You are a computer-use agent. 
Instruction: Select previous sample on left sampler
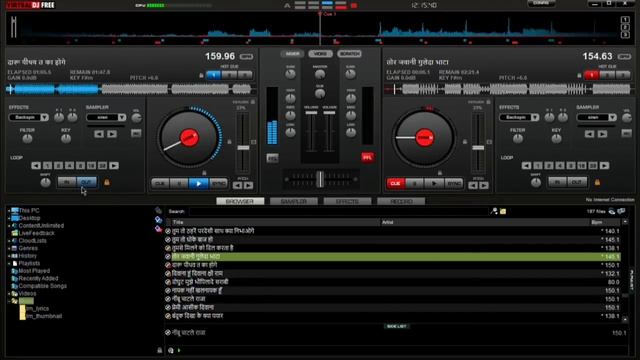[x=99, y=134]
